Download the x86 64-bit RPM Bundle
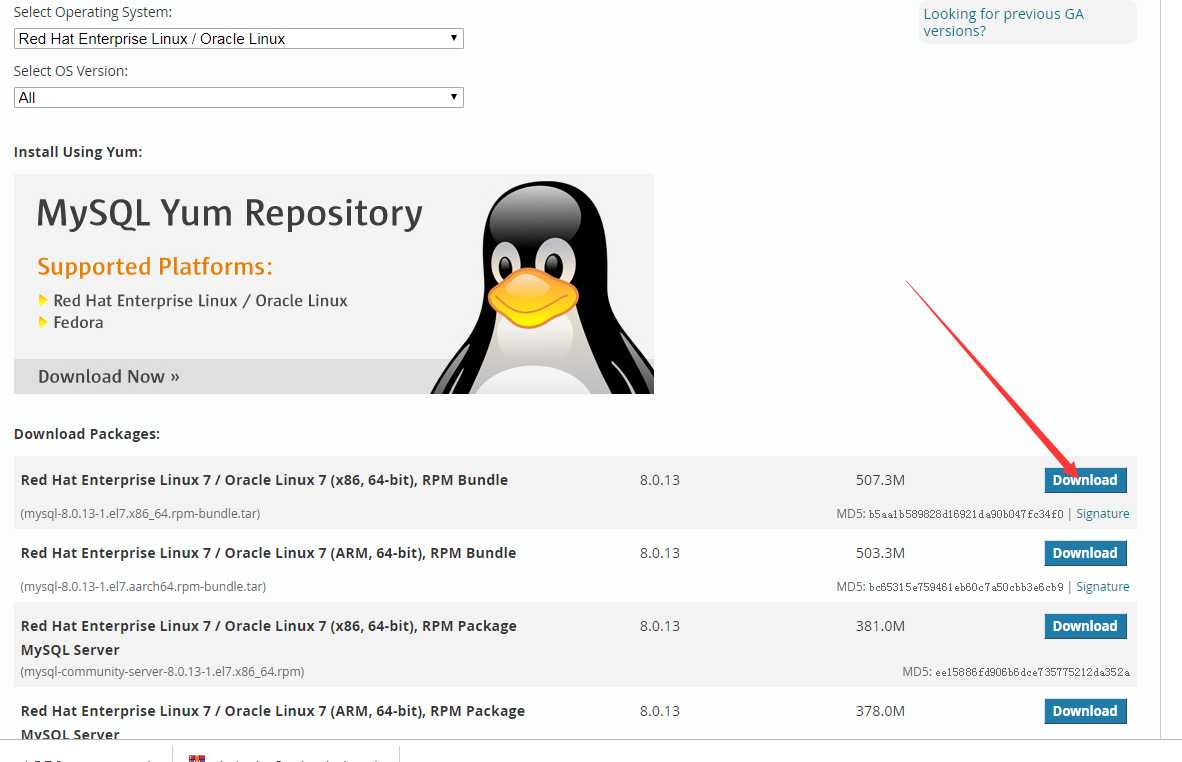 point(1085,480)
